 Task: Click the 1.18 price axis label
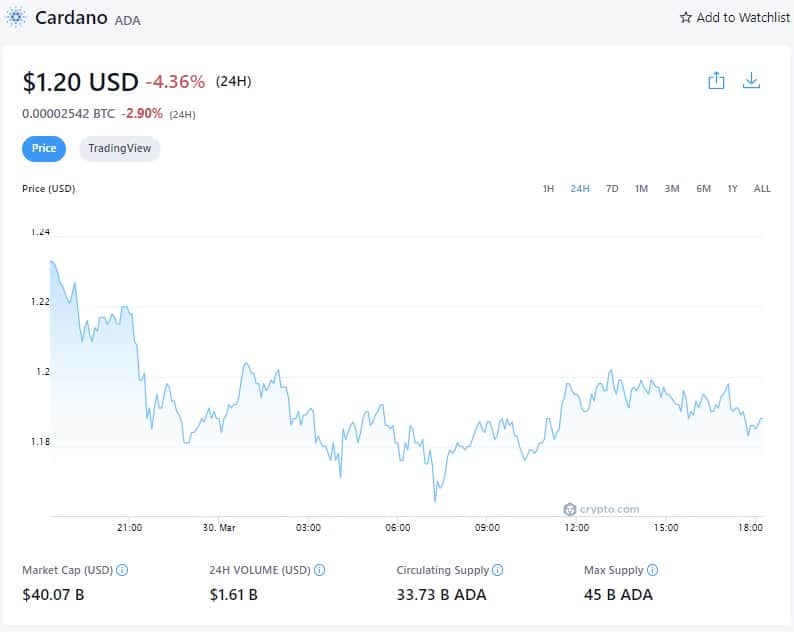coord(41,442)
